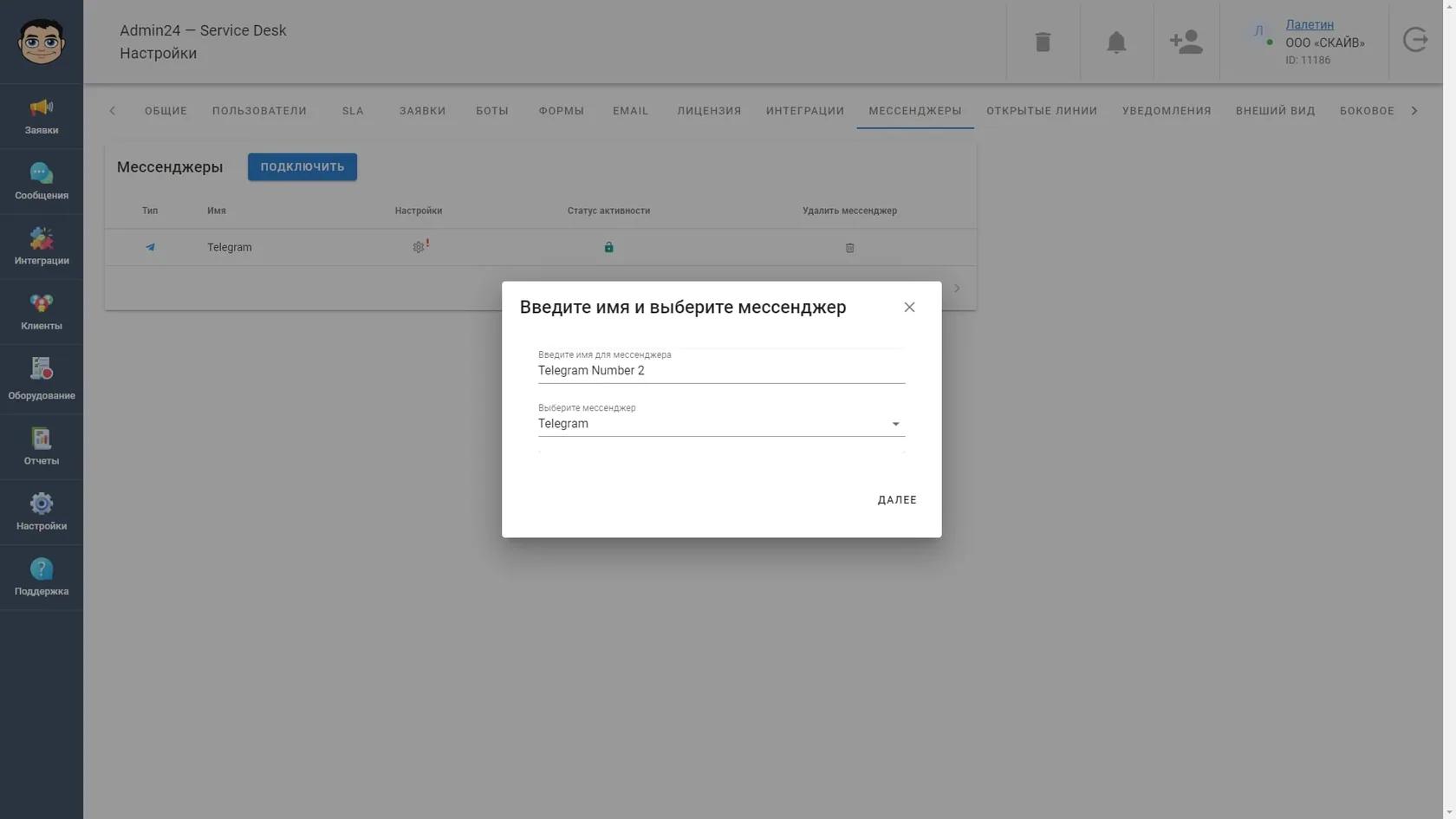Screen dimensions: 1456x819
Task: Switch to the ПОЛЬЗОВАТЕЛИ tab
Action: [259, 111]
